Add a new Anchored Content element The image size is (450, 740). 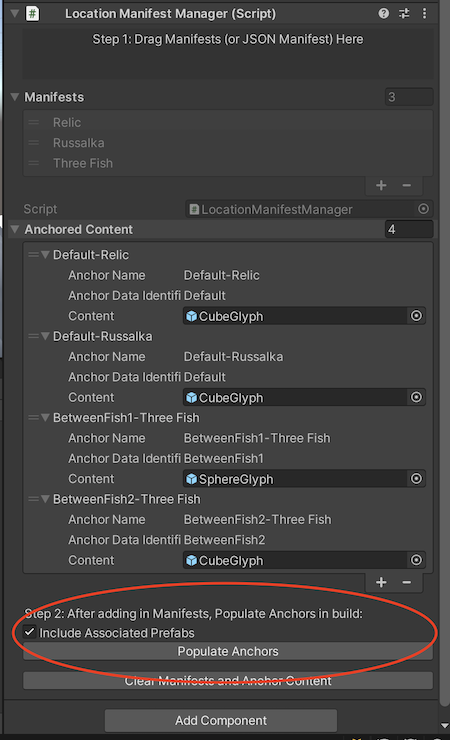(381, 582)
